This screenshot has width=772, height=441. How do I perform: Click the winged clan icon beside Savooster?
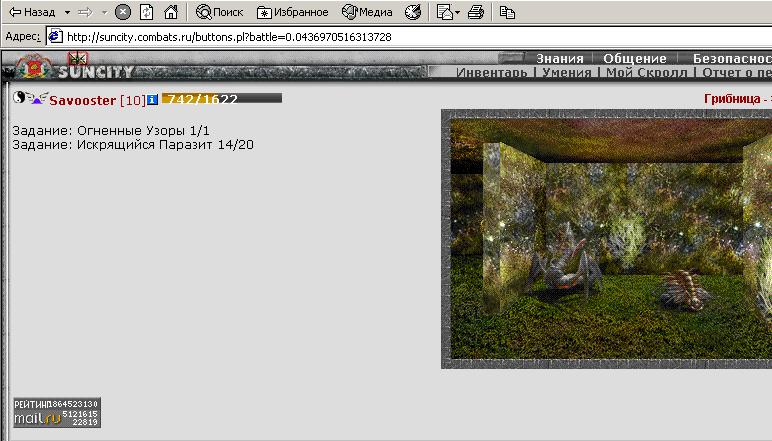(x=37, y=98)
